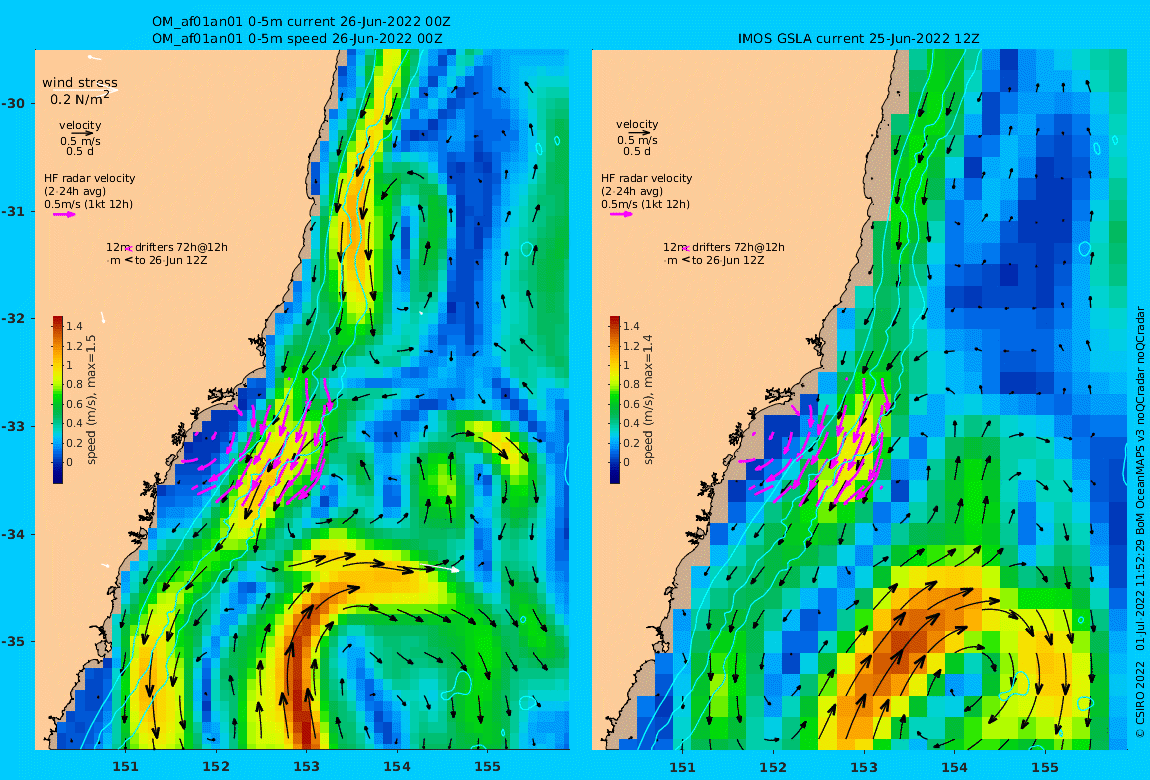Screen dimensions: 1150x780
Task: Click the magenta HF radar arrow in right legend
Action: pyautogui.click(x=621, y=215)
